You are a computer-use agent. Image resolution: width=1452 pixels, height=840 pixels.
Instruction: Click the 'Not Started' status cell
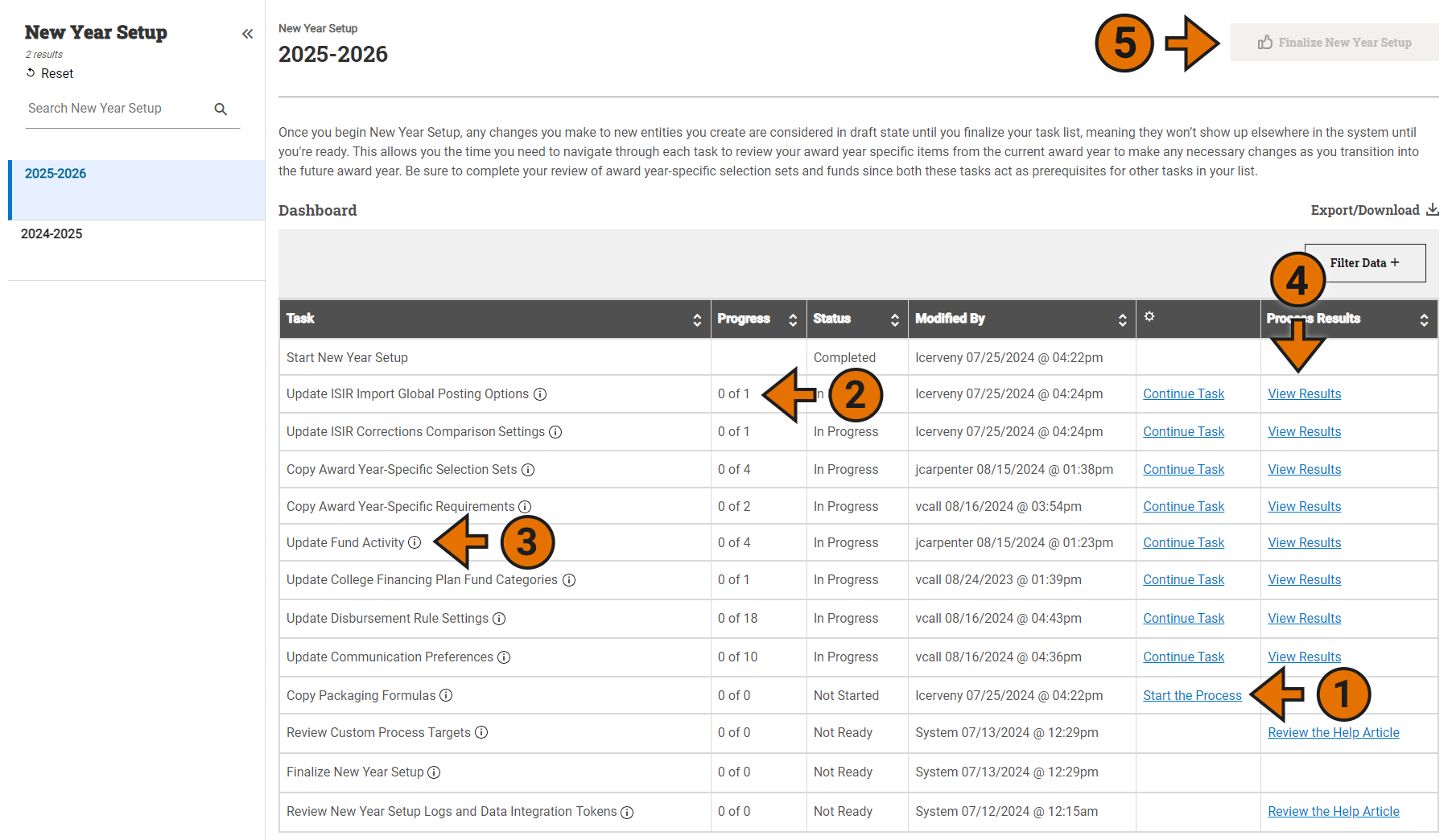pyautogui.click(x=857, y=696)
